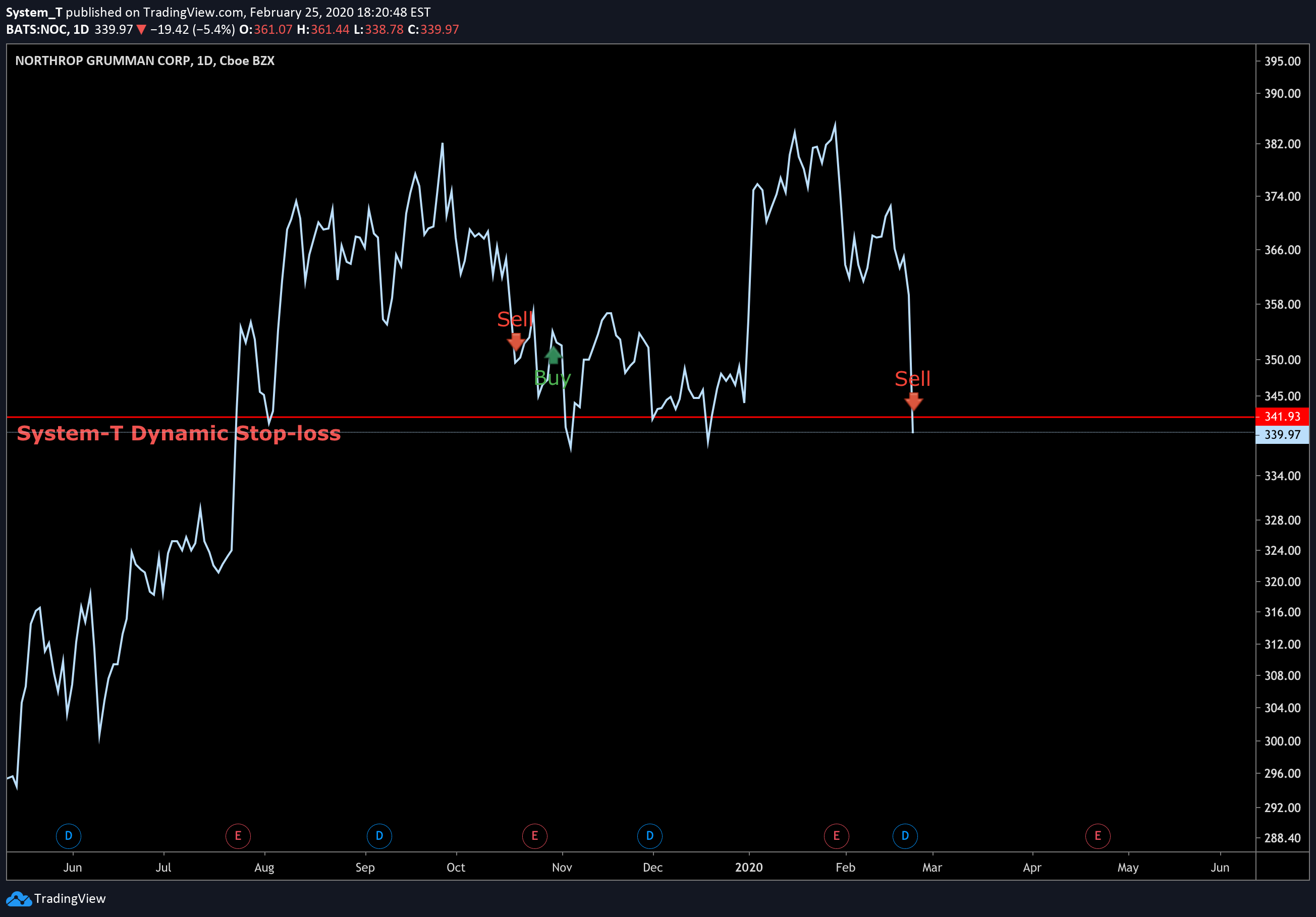Click the NORTHROP GRUMMAN CORP chart title
Screen dimensions: 1316x917
point(145,61)
